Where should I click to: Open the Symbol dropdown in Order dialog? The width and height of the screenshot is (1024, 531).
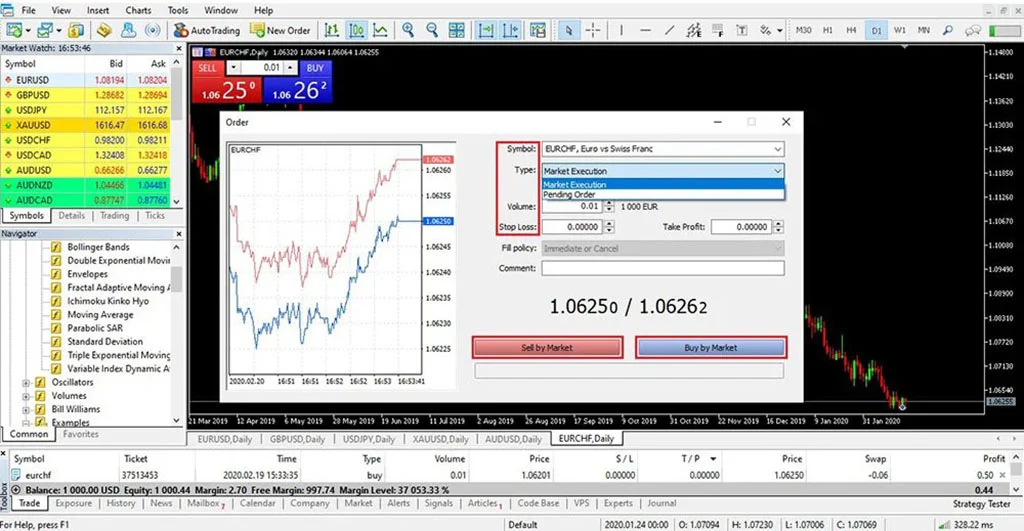tap(777, 149)
